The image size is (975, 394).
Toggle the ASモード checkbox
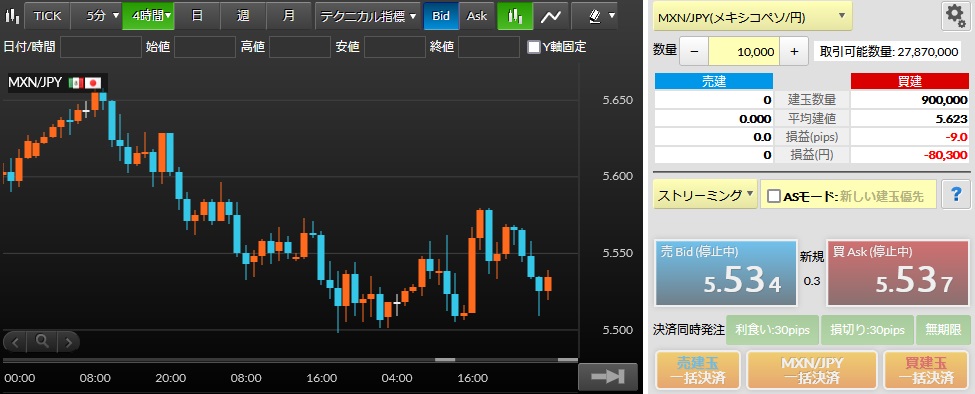click(773, 196)
